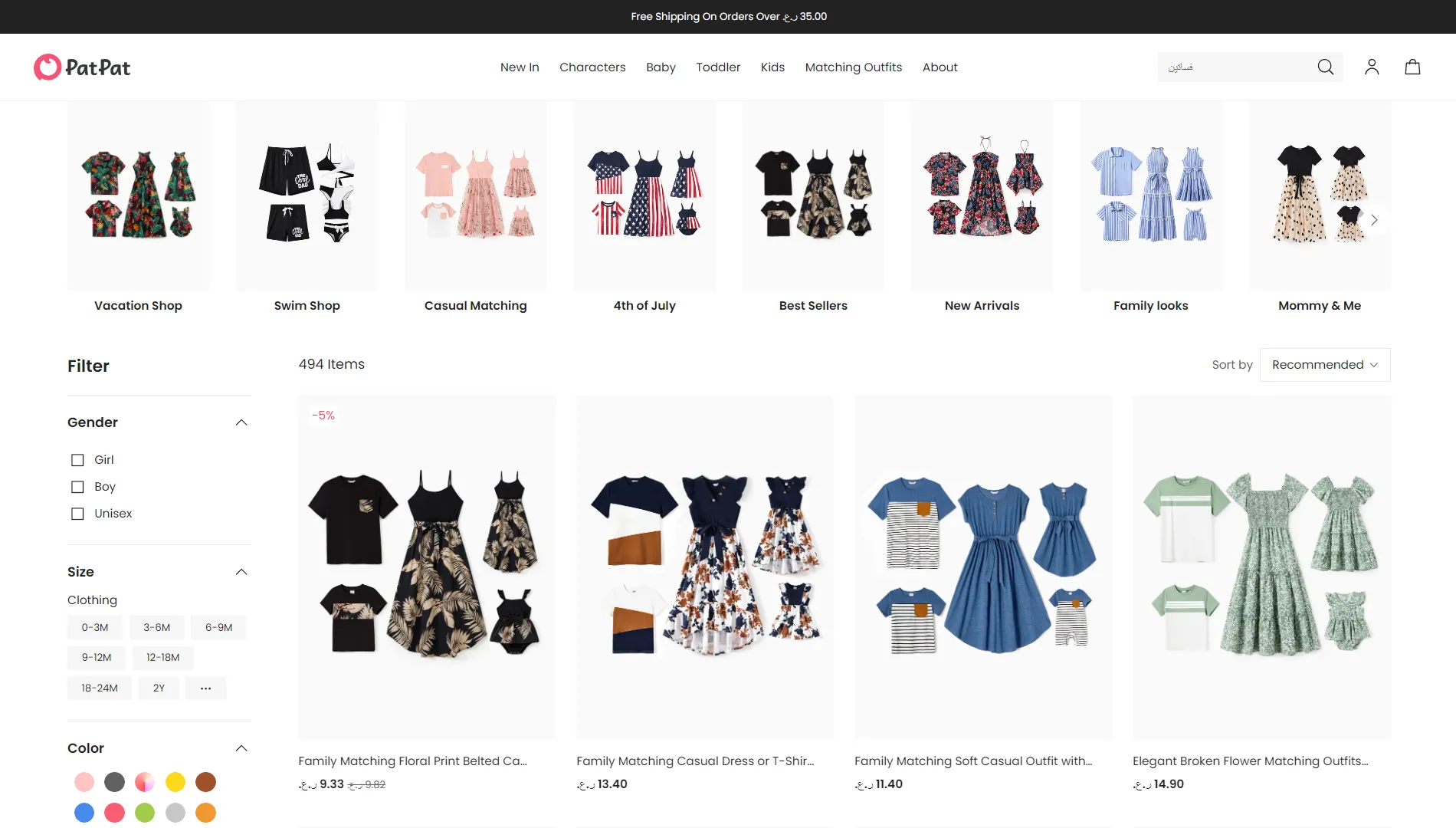The width and height of the screenshot is (1456, 828).
Task: Open the Matching Outfits menu
Action: tap(853, 67)
